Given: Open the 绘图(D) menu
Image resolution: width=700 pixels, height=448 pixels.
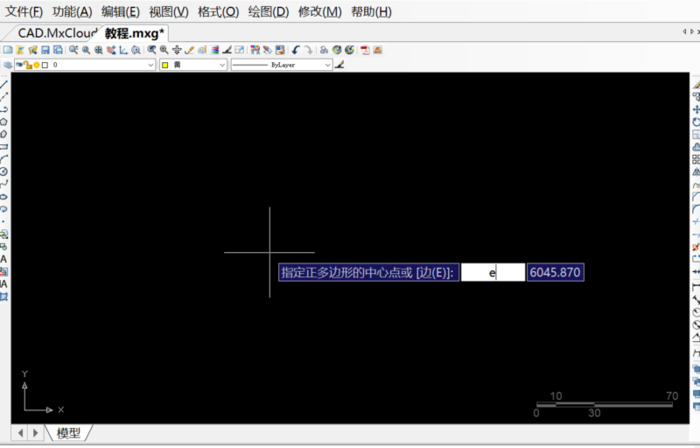Looking at the screenshot, I should click(x=267, y=12).
